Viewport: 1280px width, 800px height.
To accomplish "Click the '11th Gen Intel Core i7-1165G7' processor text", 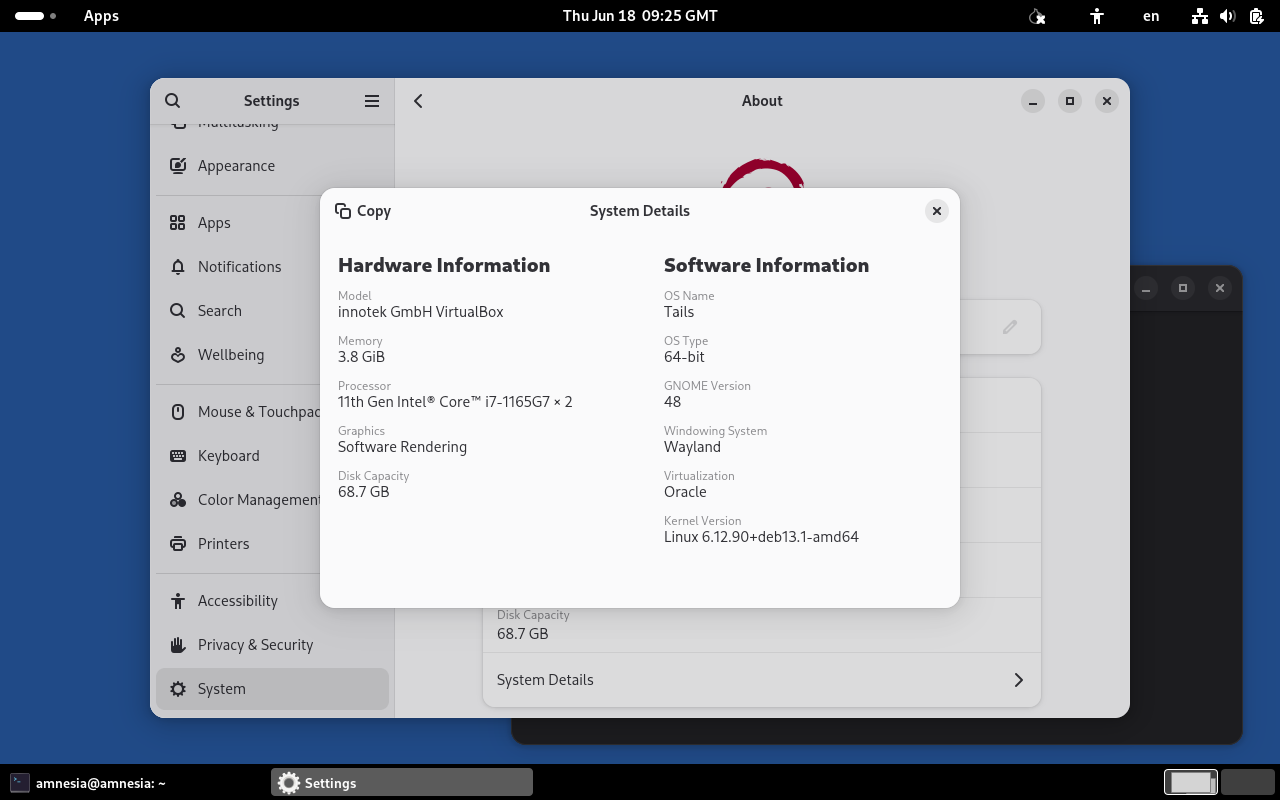I will 455,402.
